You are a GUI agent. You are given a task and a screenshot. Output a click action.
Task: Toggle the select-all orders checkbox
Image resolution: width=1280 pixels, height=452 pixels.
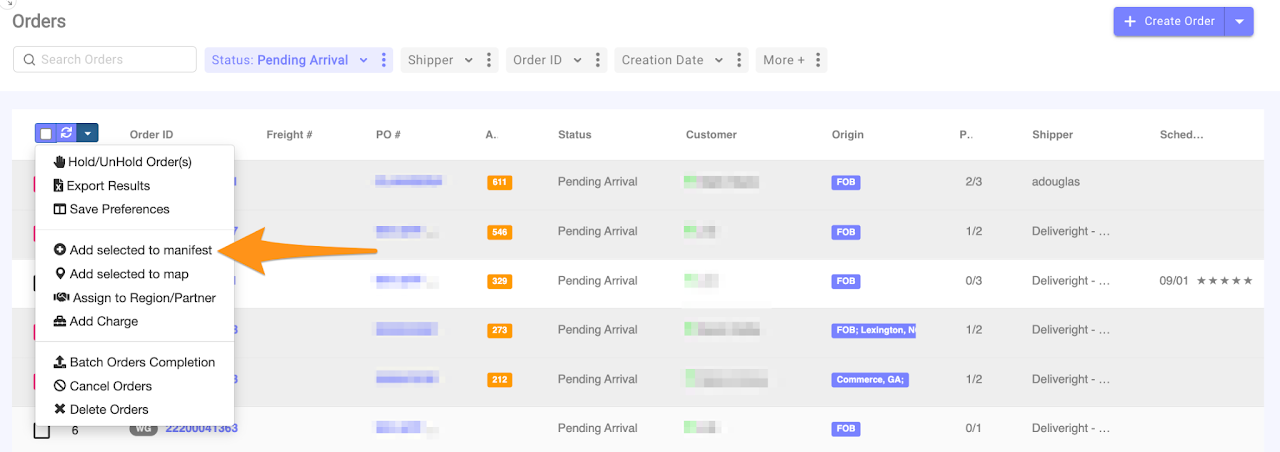pos(46,133)
